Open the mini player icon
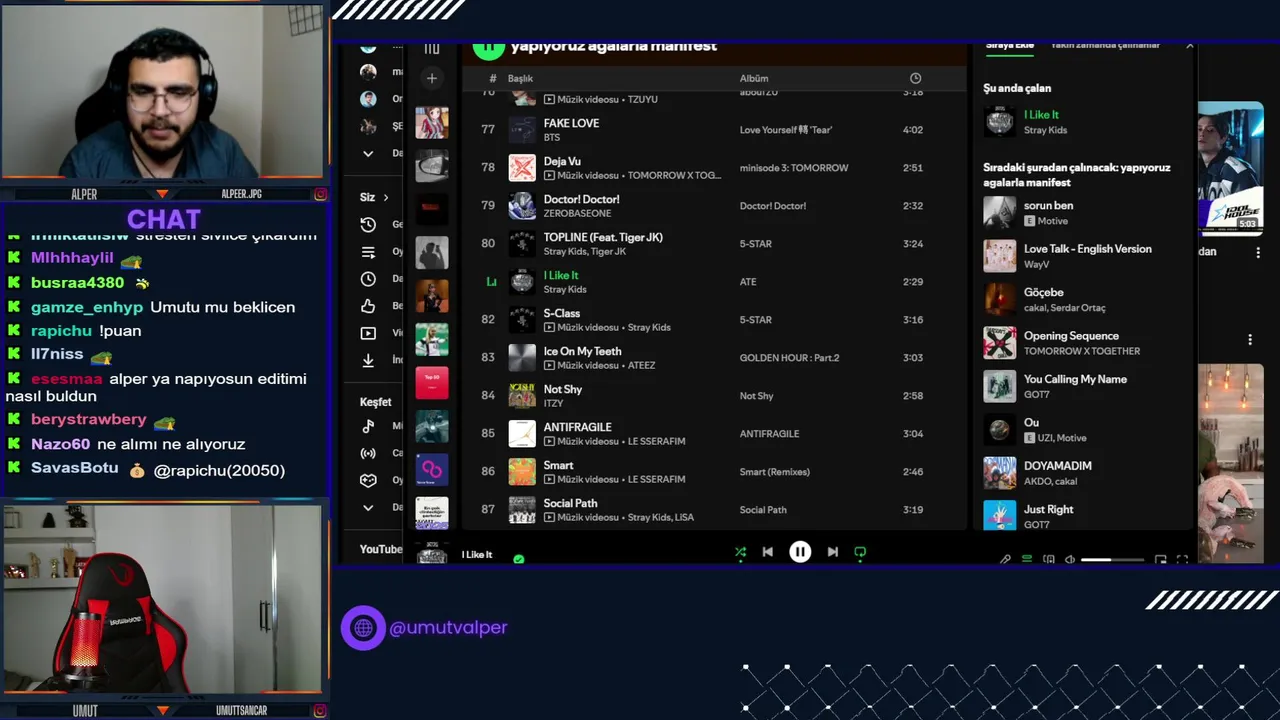 click(x=1160, y=560)
